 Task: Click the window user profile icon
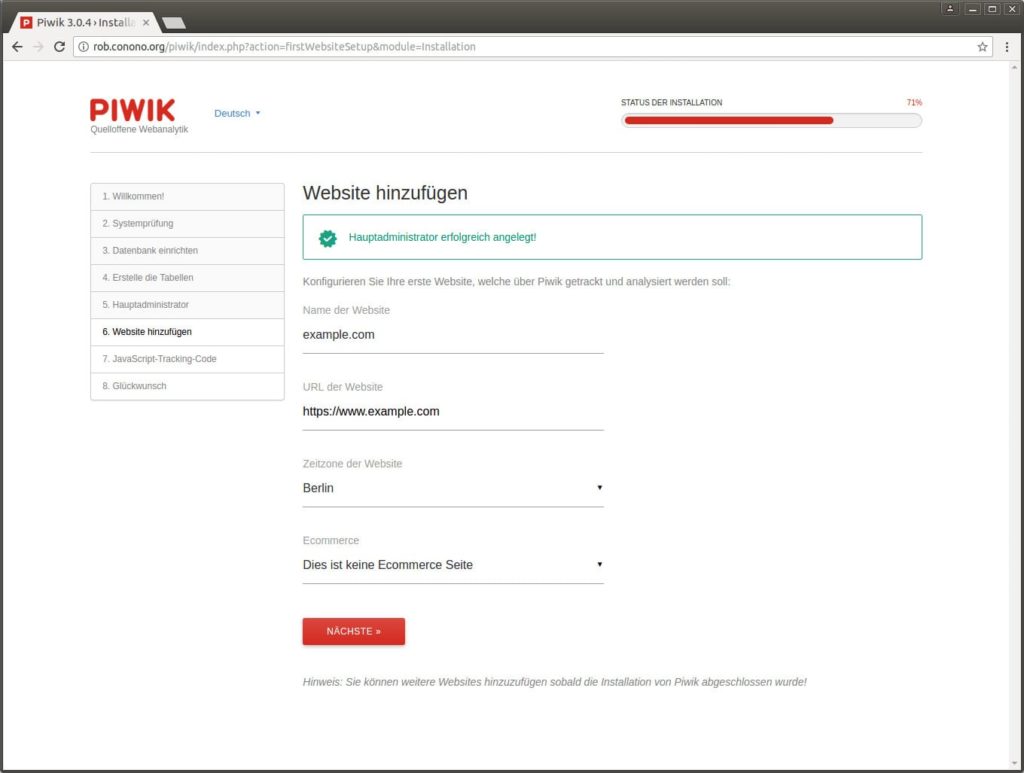[x=950, y=8]
